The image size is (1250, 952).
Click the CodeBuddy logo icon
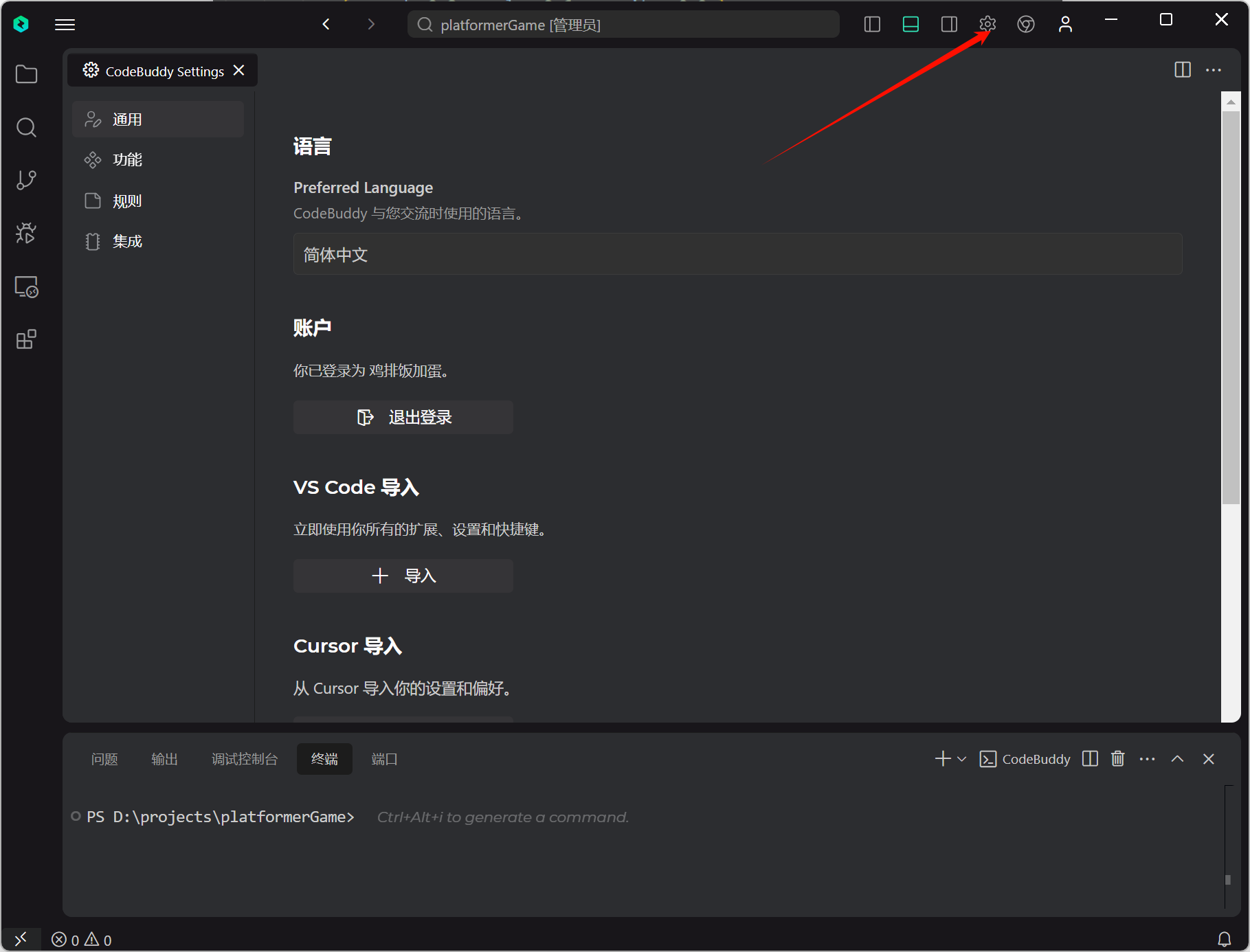coord(21,24)
